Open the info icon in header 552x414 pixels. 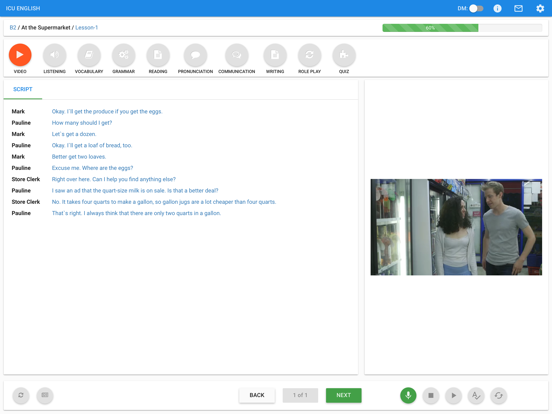497,8
